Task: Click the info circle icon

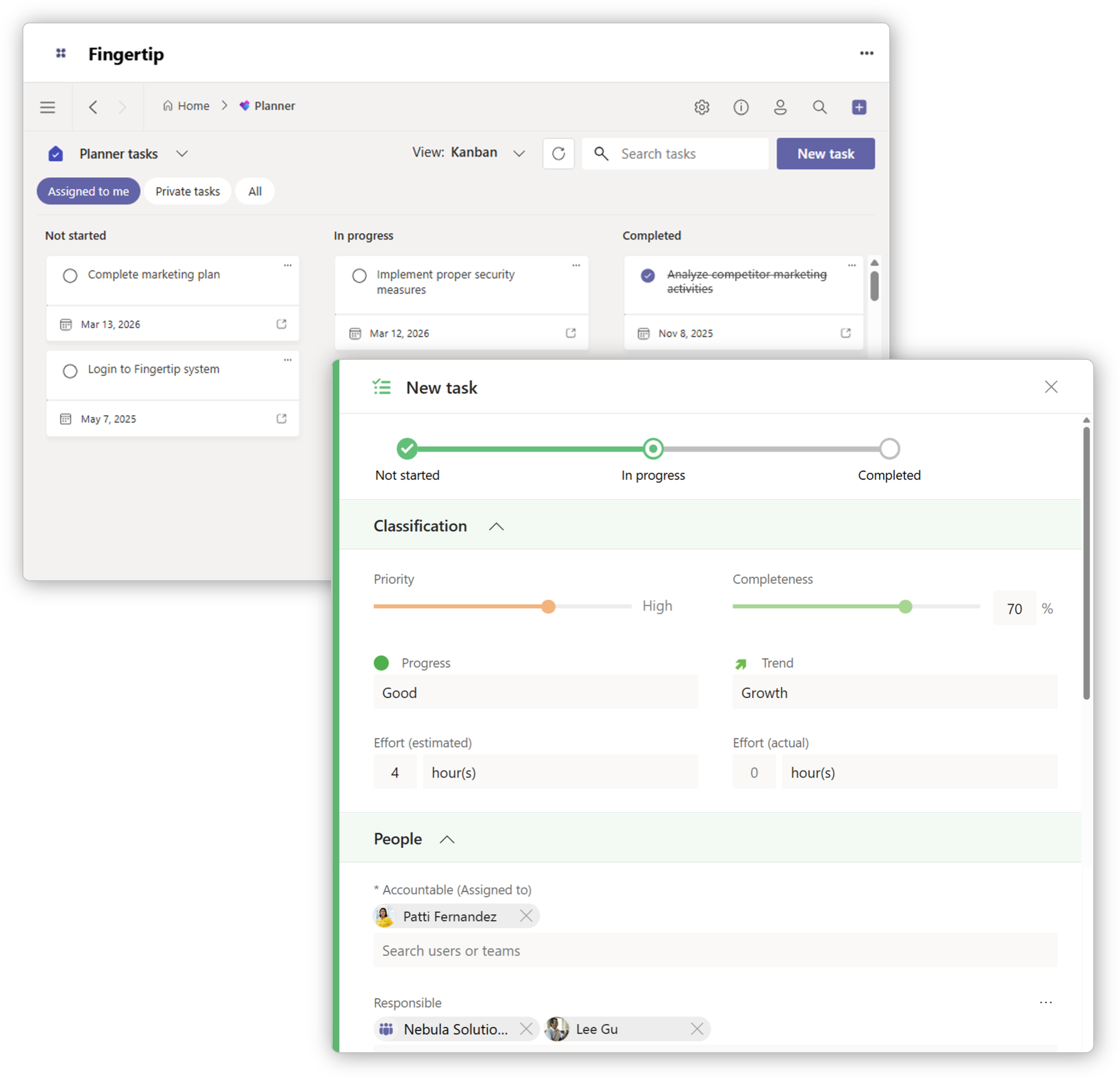Action: pyautogui.click(x=741, y=107)
